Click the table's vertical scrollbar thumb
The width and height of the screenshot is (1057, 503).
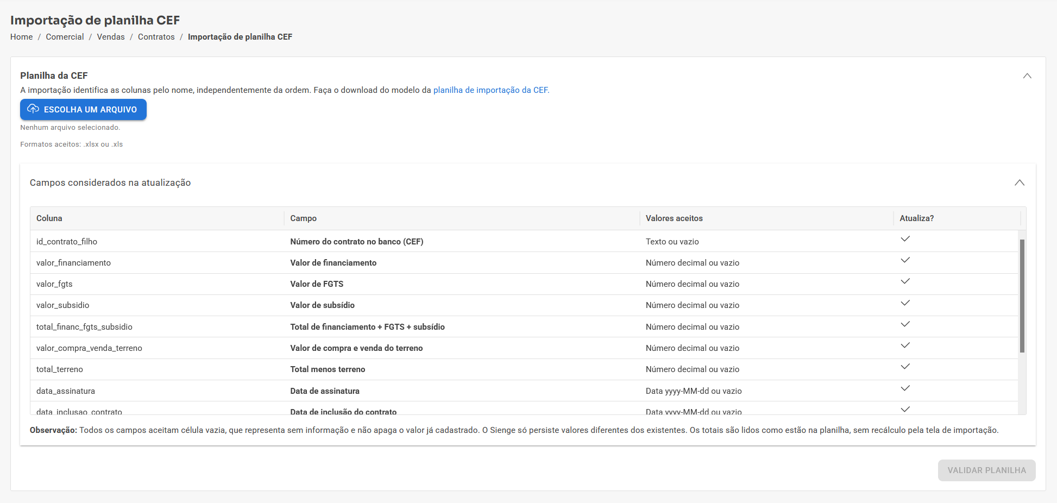point(1022,295)
